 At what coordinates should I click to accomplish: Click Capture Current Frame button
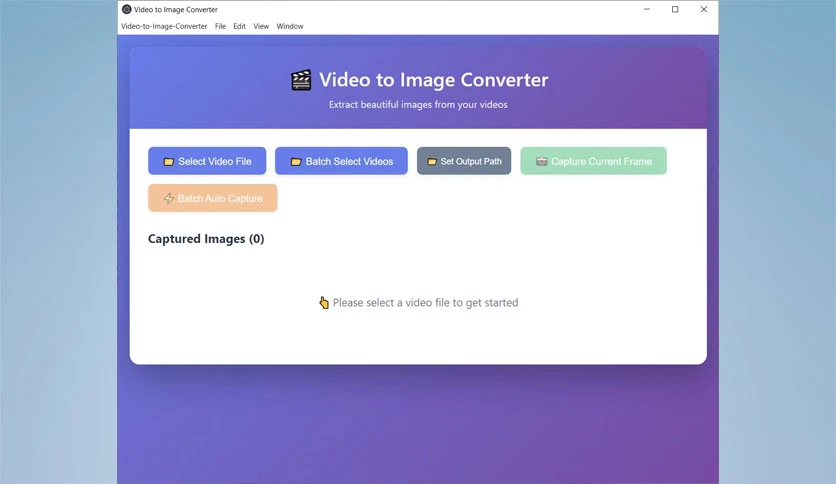(x=593, y=161)
